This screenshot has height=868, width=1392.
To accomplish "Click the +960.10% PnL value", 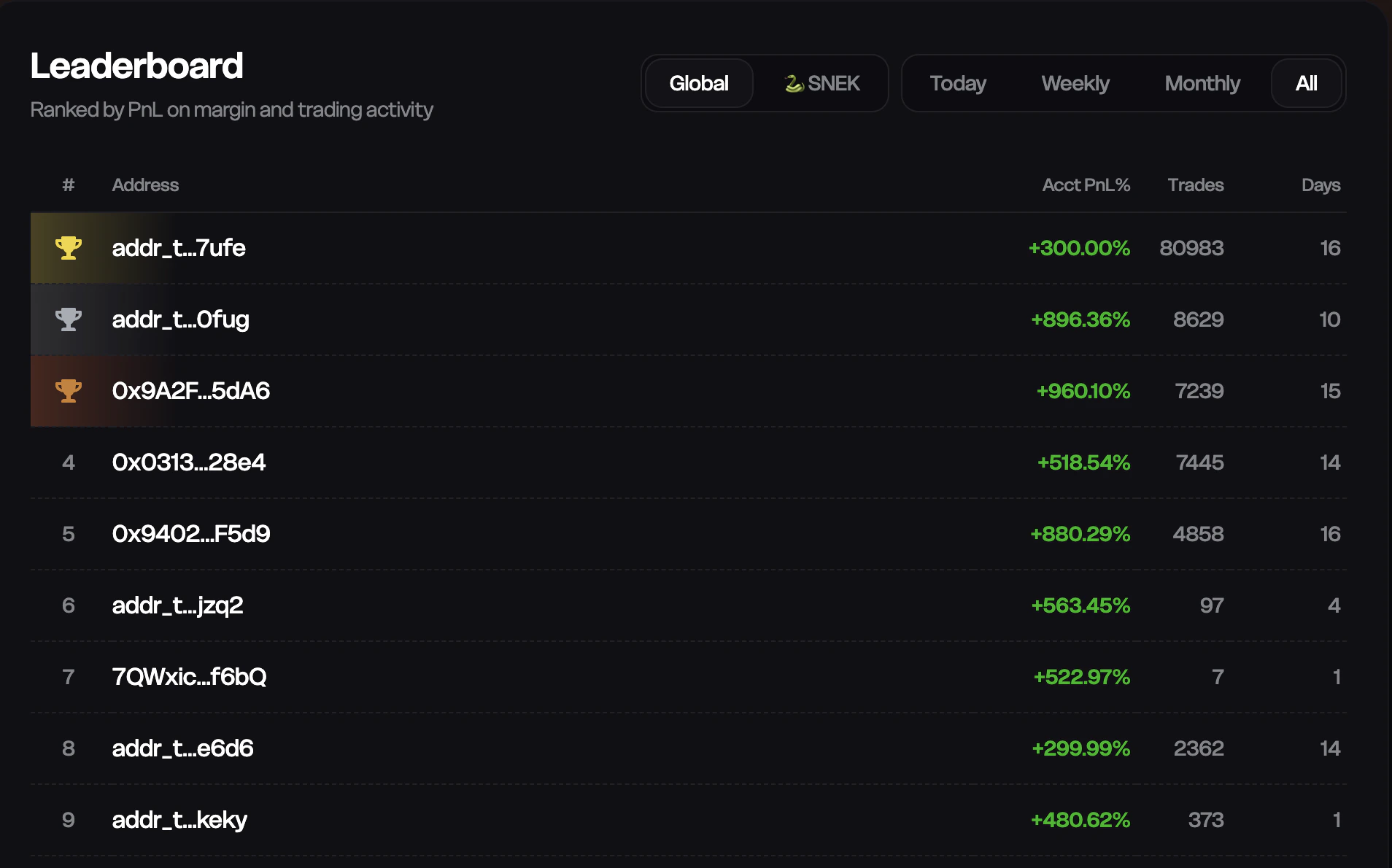I will point(1083,391).
